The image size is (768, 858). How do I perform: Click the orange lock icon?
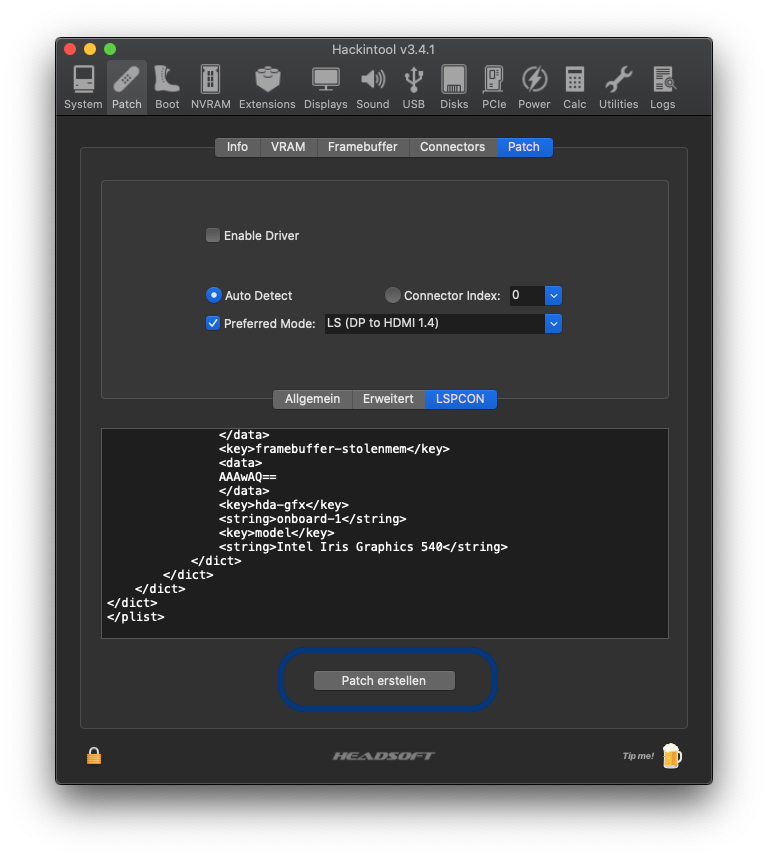[94, 756]
